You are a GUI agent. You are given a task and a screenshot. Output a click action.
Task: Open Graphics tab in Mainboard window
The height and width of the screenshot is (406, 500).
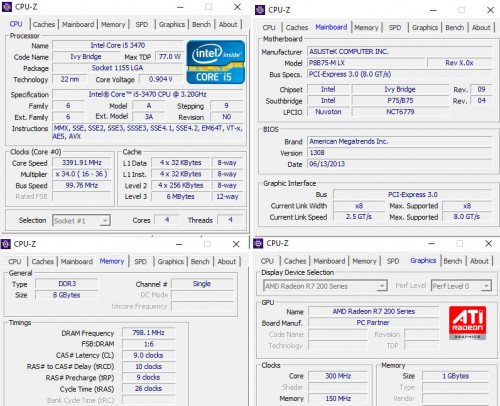pos(425,27)
